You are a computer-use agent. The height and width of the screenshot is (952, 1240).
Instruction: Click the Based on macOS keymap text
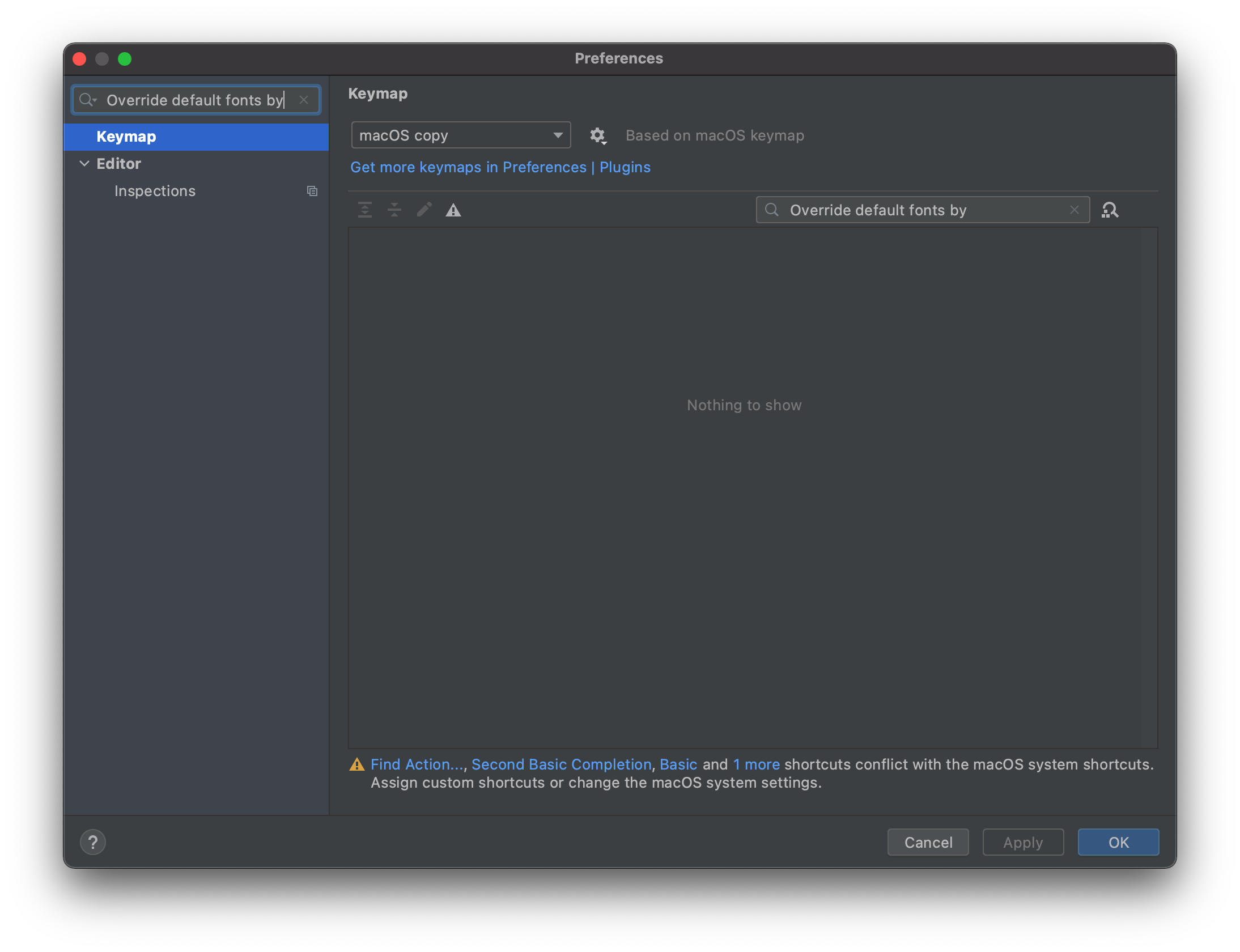[715, 135]
